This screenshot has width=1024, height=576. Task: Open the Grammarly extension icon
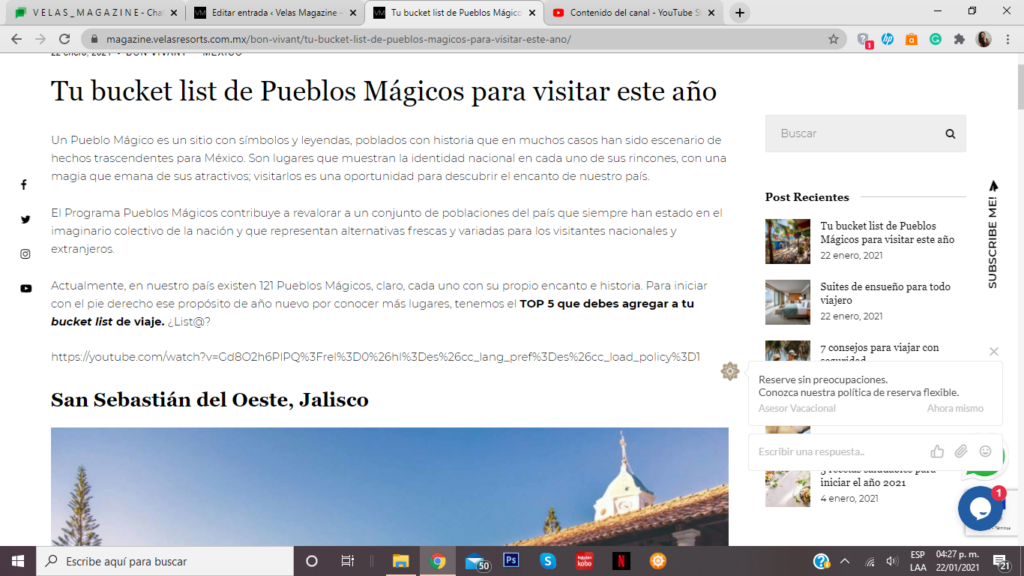(x=935, y=39)
